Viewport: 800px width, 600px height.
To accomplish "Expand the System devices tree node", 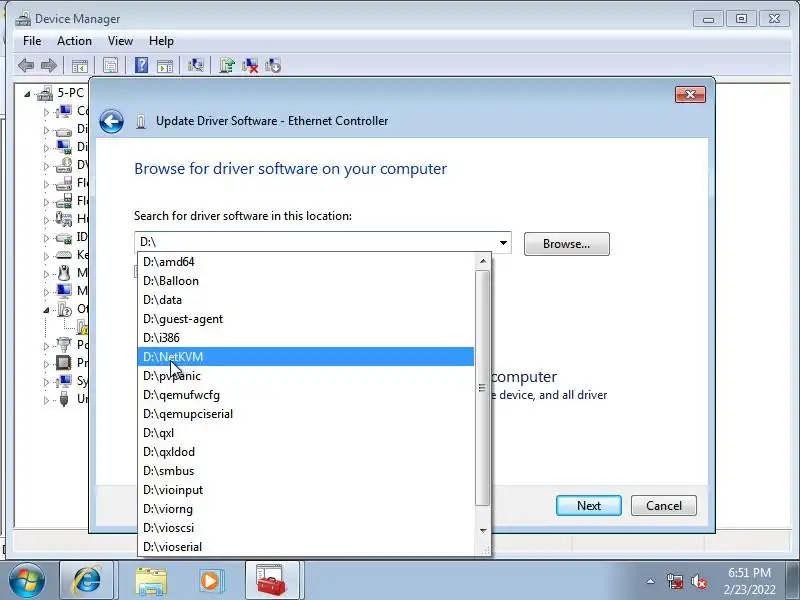I will [46, 382].
